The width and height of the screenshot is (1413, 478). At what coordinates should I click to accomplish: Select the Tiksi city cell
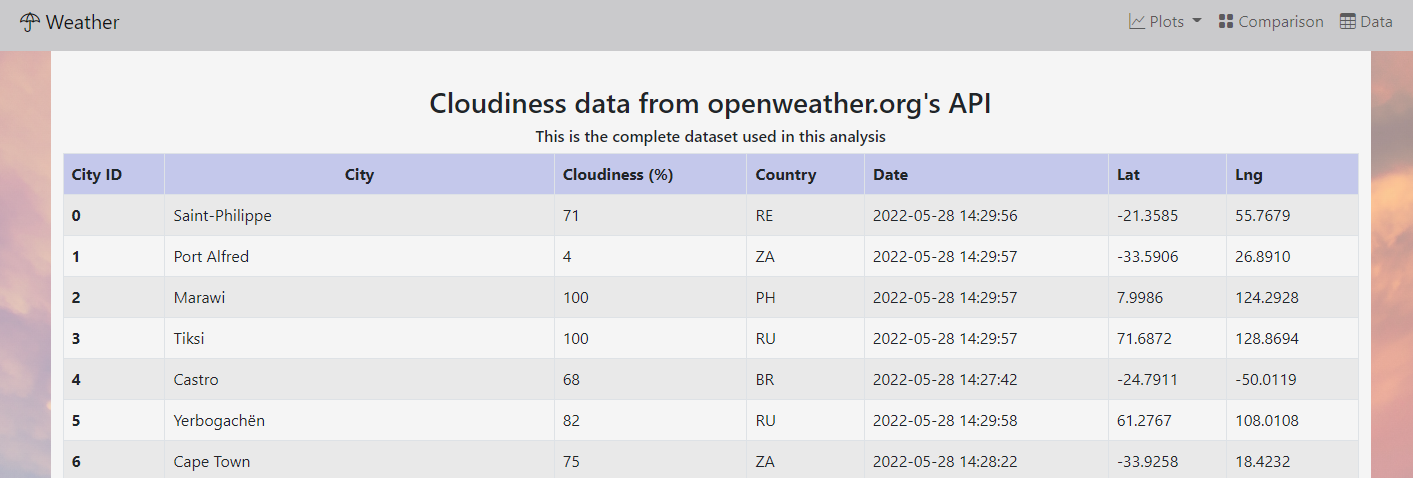point(359,338)
